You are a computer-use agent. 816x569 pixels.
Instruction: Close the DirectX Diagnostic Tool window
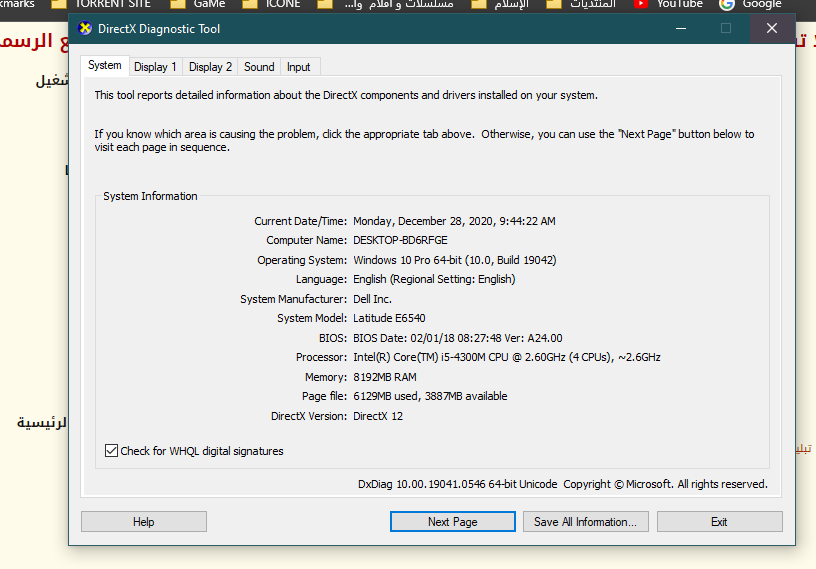(772, 28)
